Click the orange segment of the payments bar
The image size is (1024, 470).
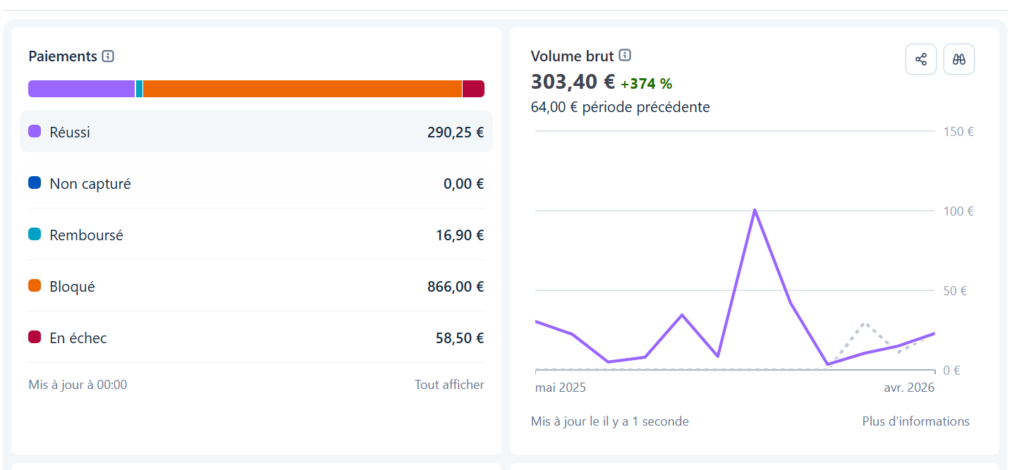coord(302,89)
